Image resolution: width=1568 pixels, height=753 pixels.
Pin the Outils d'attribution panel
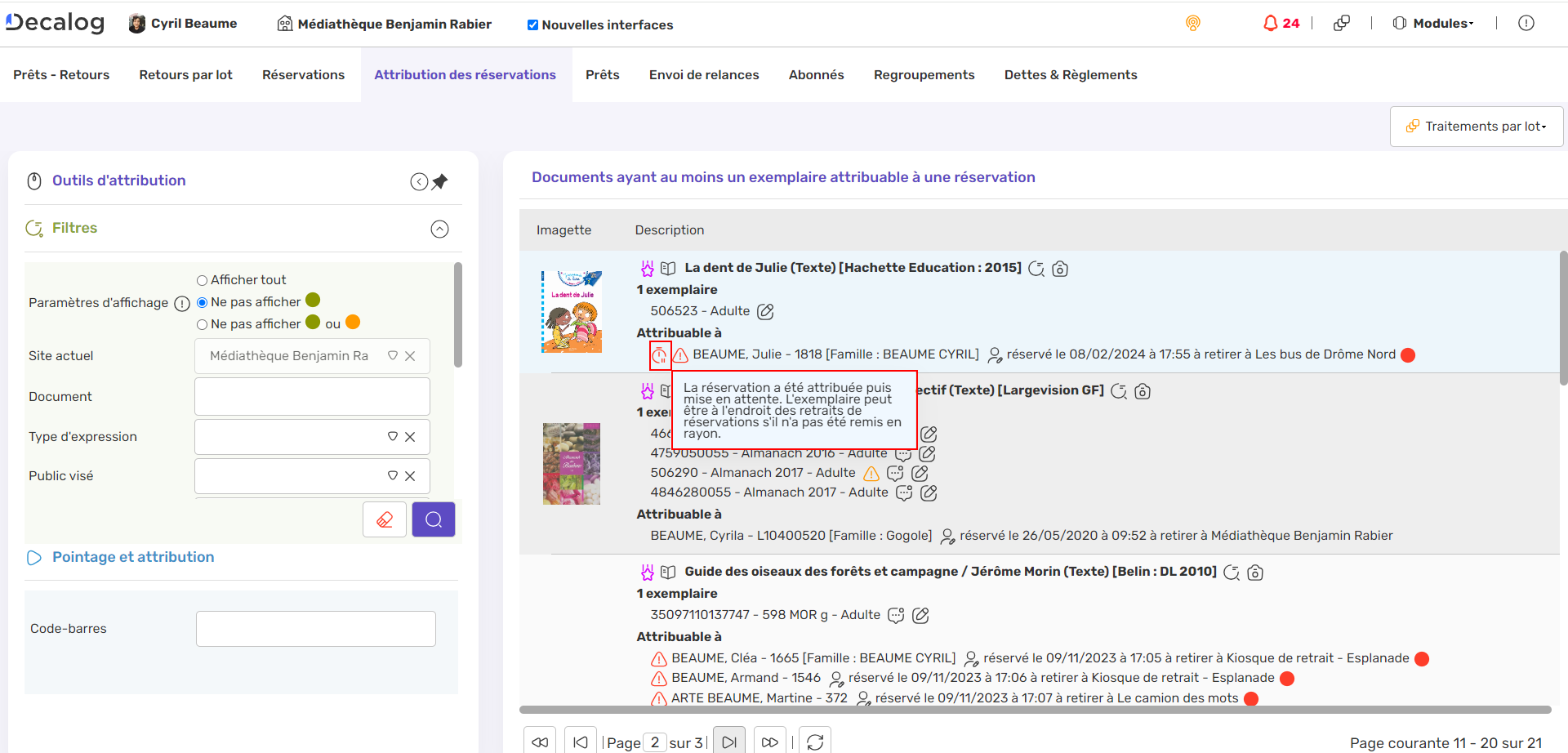[x=440, y=181]
